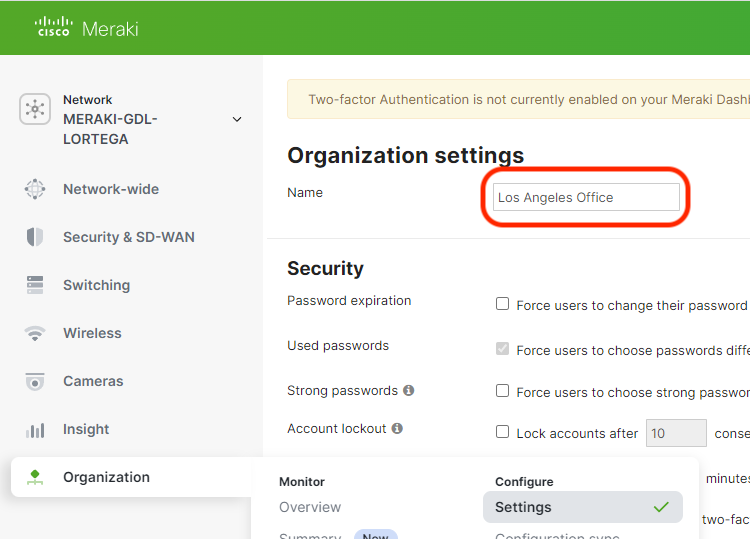Select the Switching icon in sidebar
This screenshot has height=539, width=750.
click(35, 285)
